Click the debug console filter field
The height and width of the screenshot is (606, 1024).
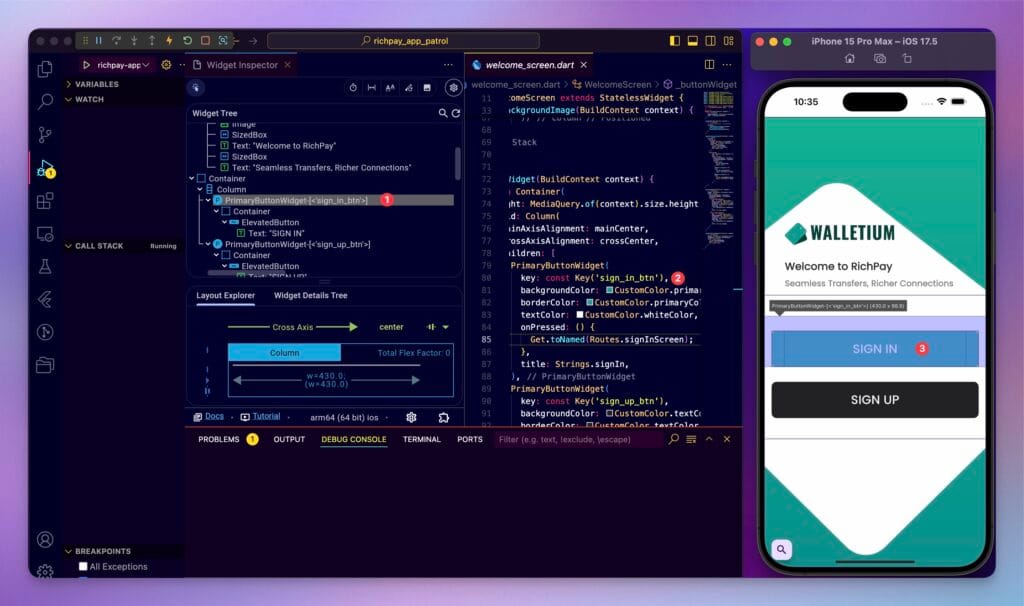(578, 439)
